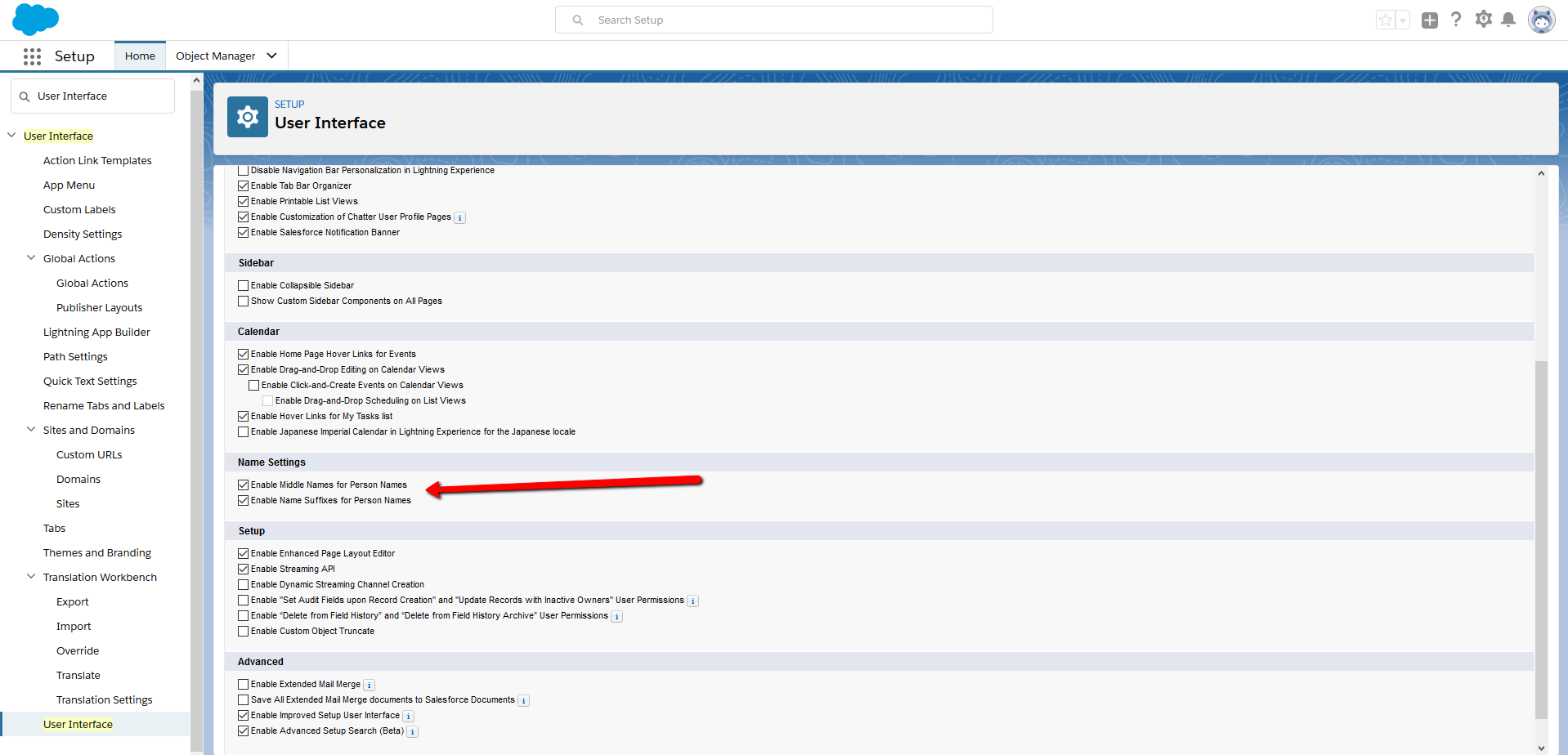Show info for Chatter User Profile Pages
Viewport: 1568px width, 755px height.
pos(460,217)
